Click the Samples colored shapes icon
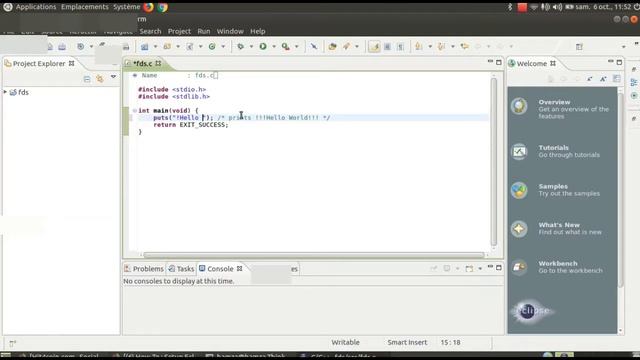 point(519,190)
